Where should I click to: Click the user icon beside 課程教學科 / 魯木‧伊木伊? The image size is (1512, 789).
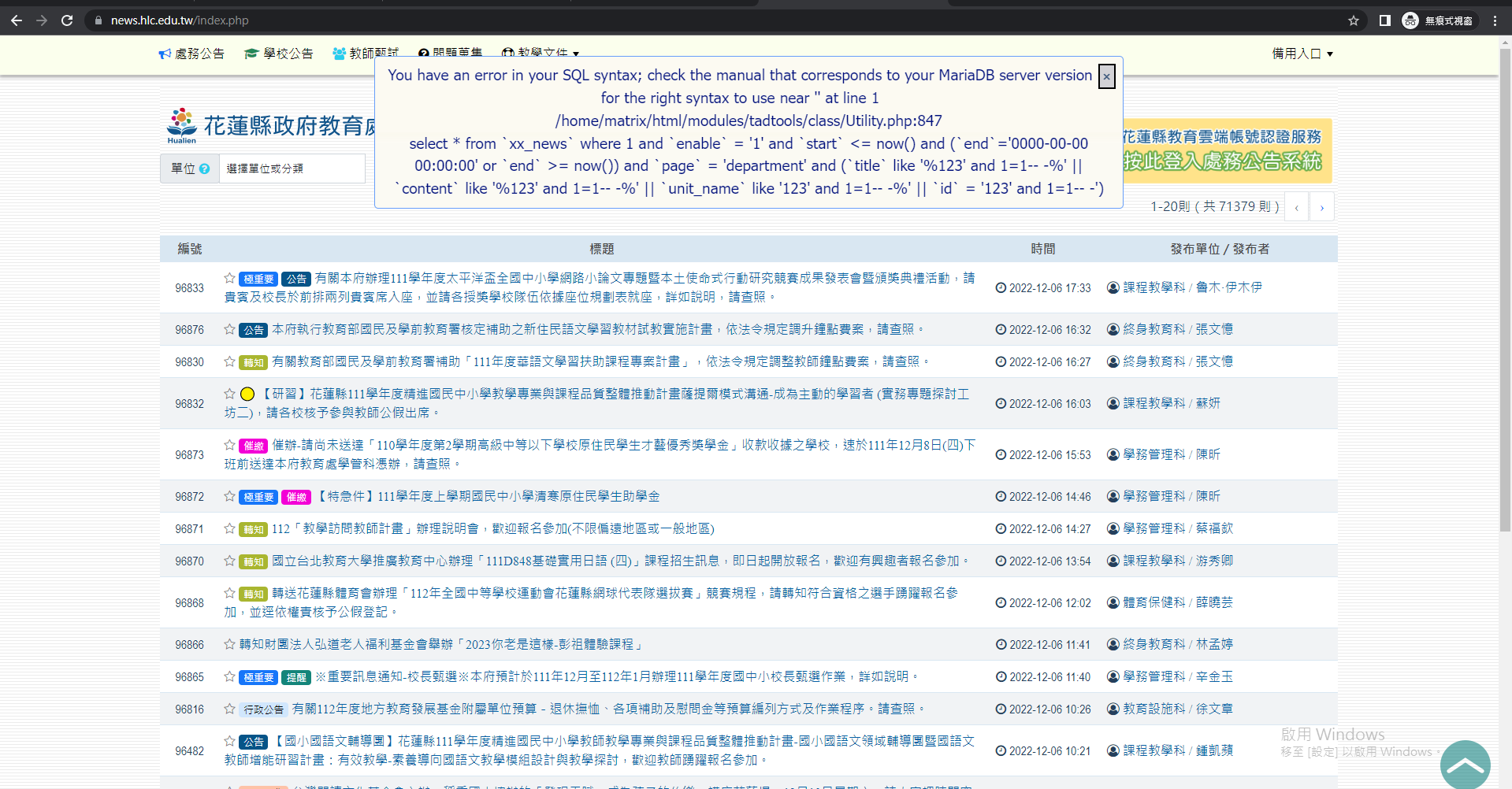1113,287
